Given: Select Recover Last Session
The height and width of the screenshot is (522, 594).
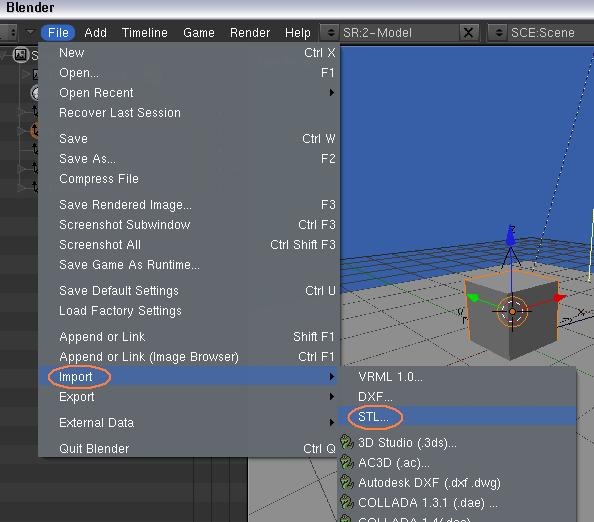Looking at the screenshot, I should (189, 113).
